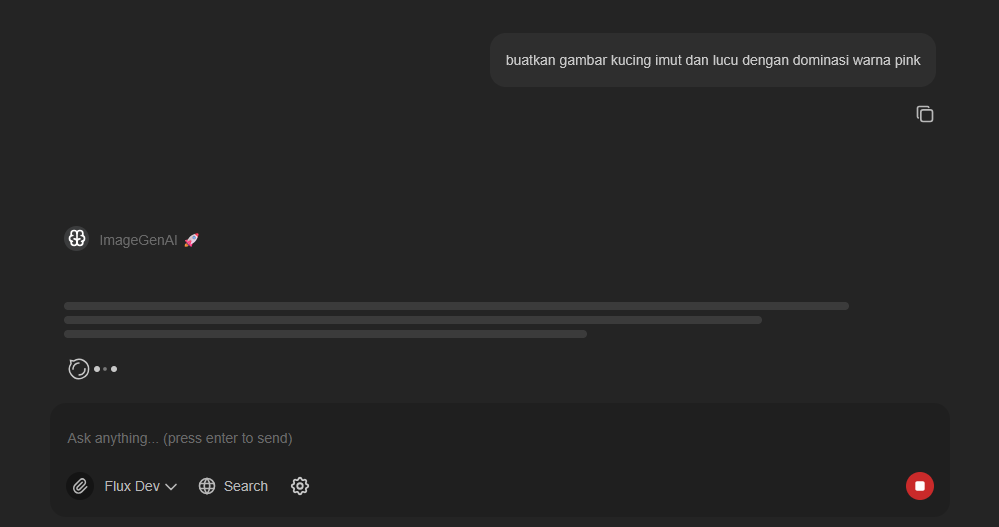Click the animated typing dots indicator
This screenshot has width=999, height=527.
point(106,369)
